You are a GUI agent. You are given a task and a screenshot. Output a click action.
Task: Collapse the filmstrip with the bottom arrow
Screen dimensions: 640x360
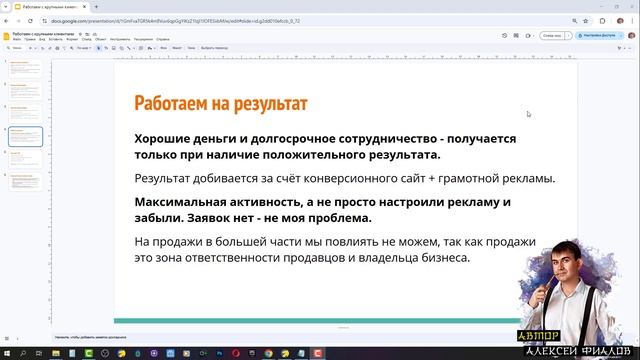(x=17, y=338)
